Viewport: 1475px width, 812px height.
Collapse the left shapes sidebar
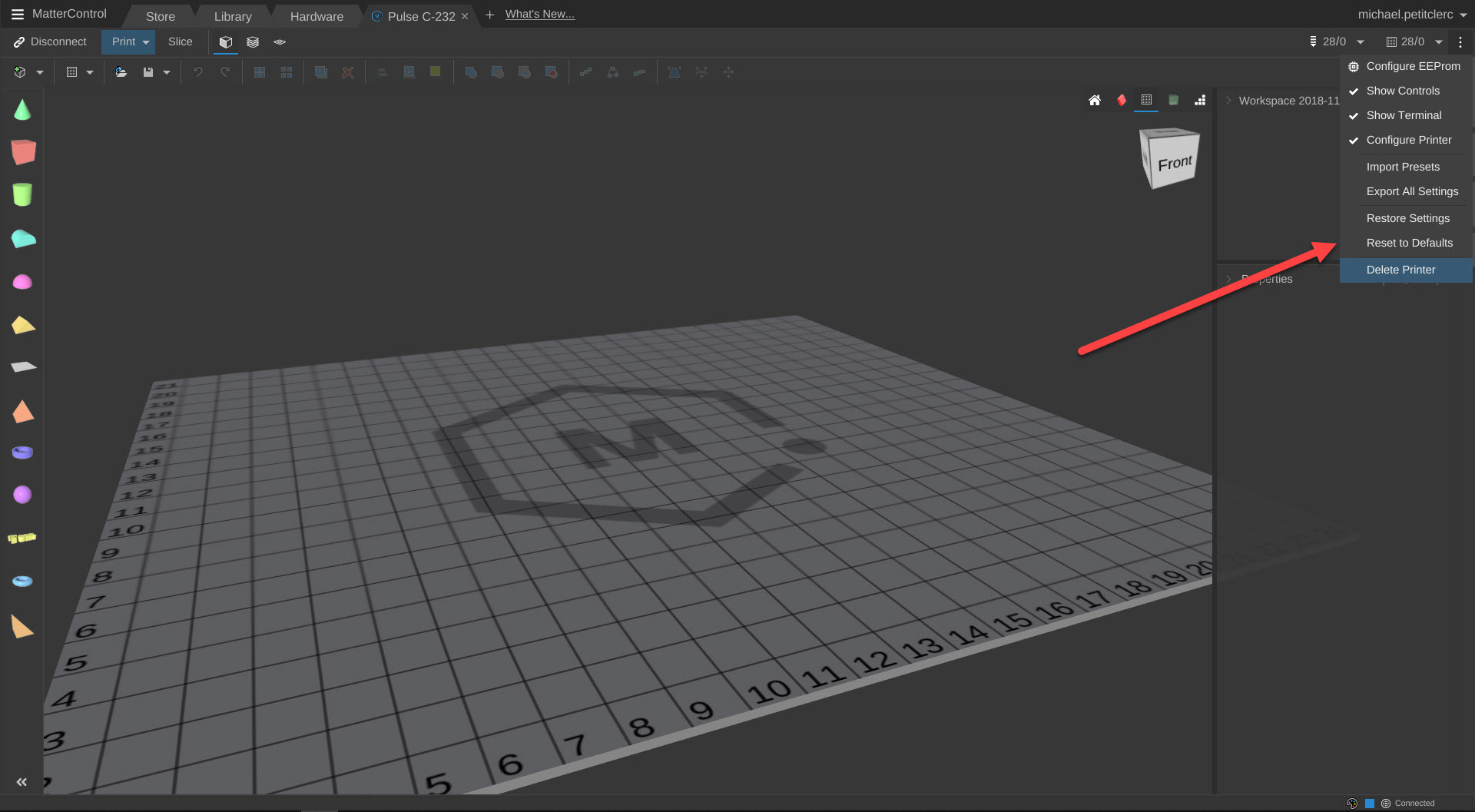tap(22, 782)
